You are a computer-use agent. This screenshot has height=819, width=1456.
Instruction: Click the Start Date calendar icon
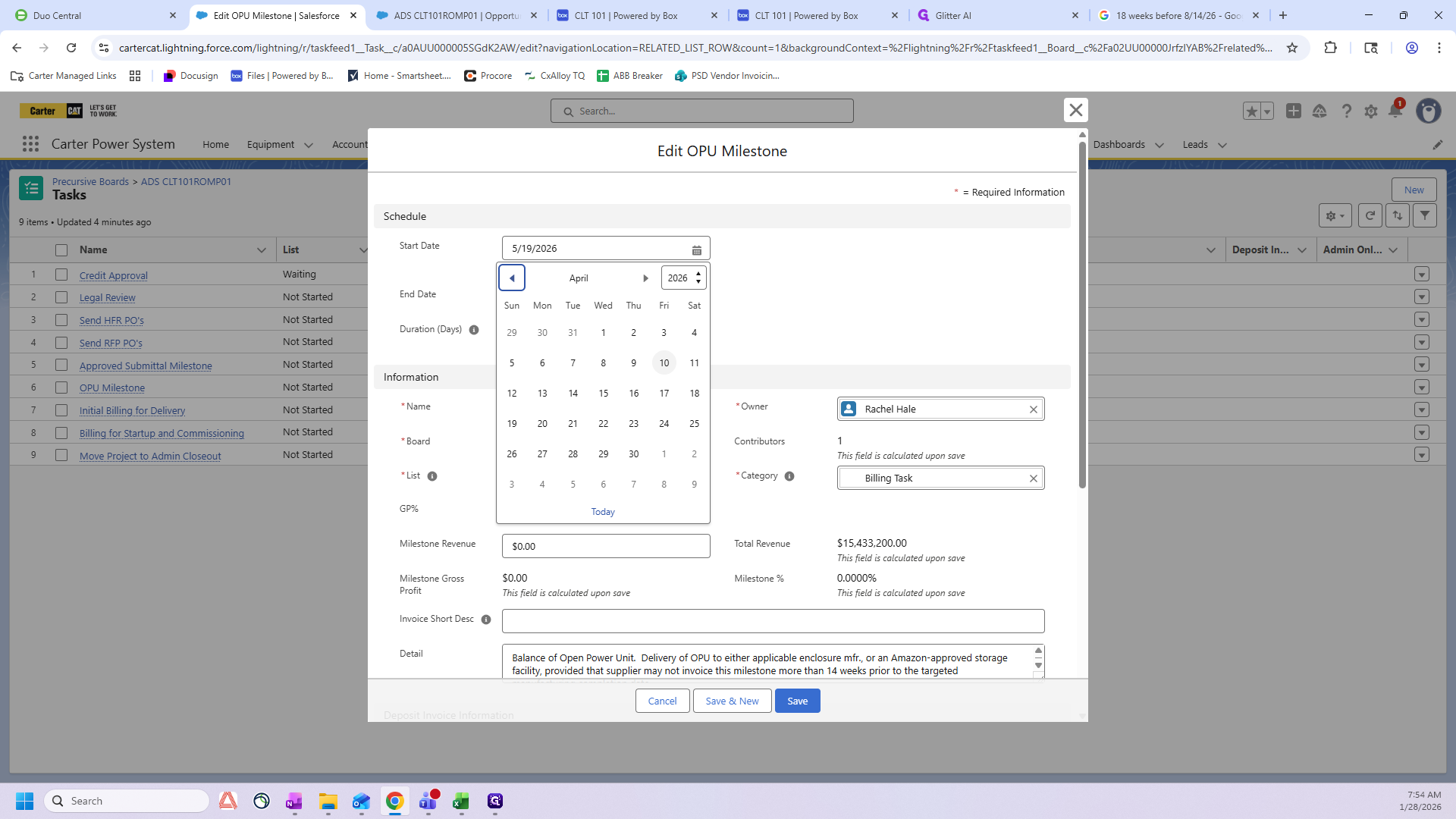(696, 249)
